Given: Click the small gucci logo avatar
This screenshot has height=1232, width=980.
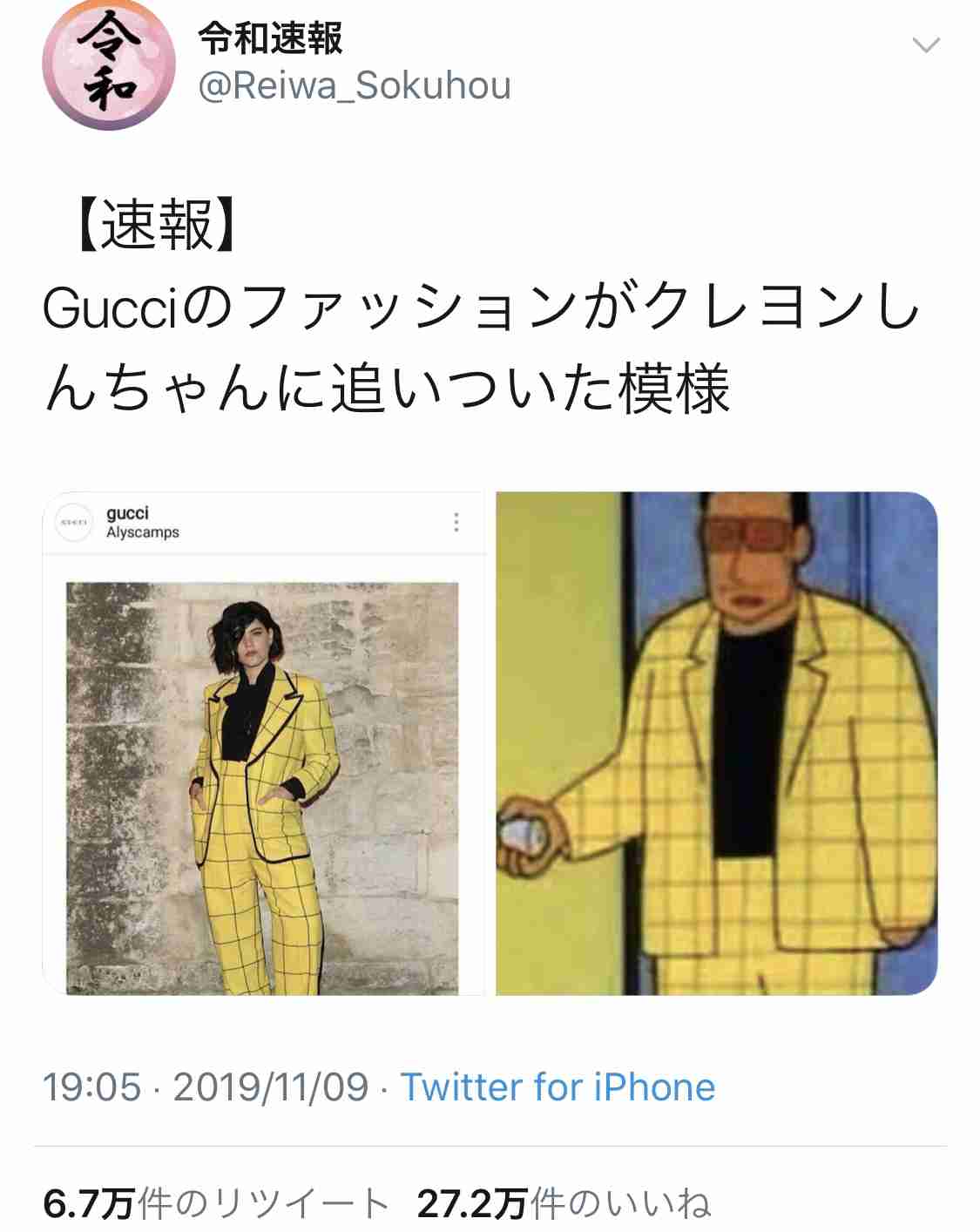Looking at the screenshot, I should (73, 522).
